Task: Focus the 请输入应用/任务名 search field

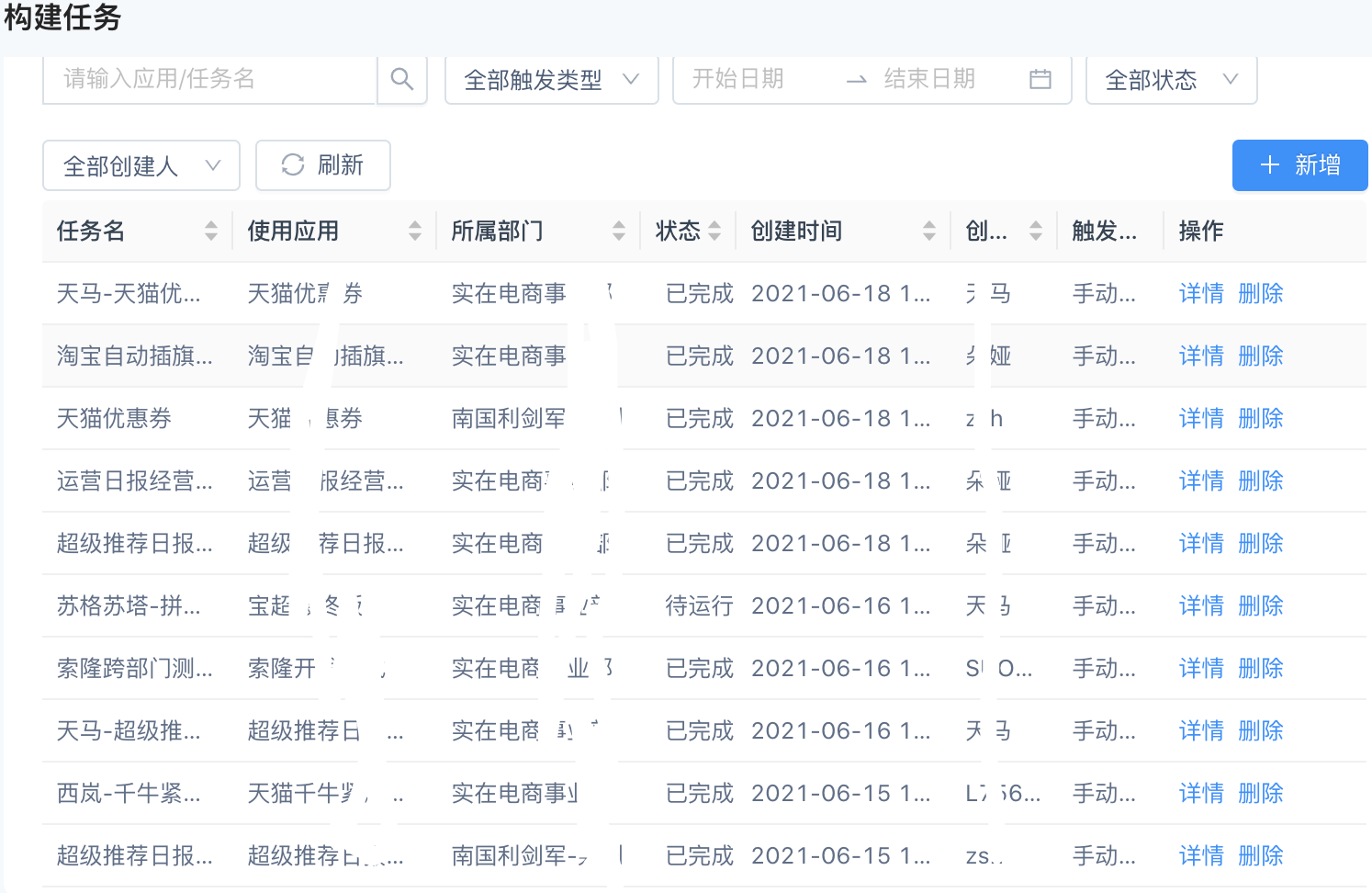Action: click(209, 79)
